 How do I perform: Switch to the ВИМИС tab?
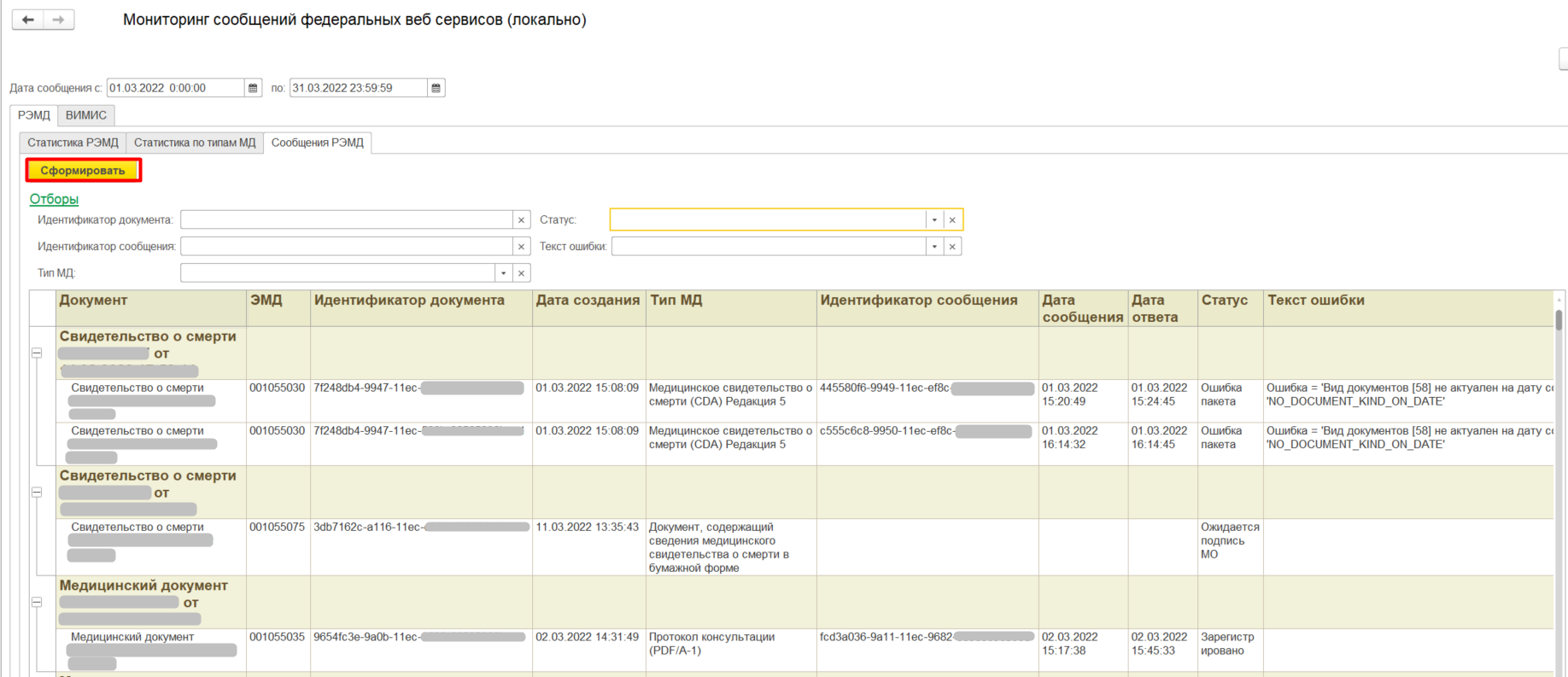click(x=86, y=115)
